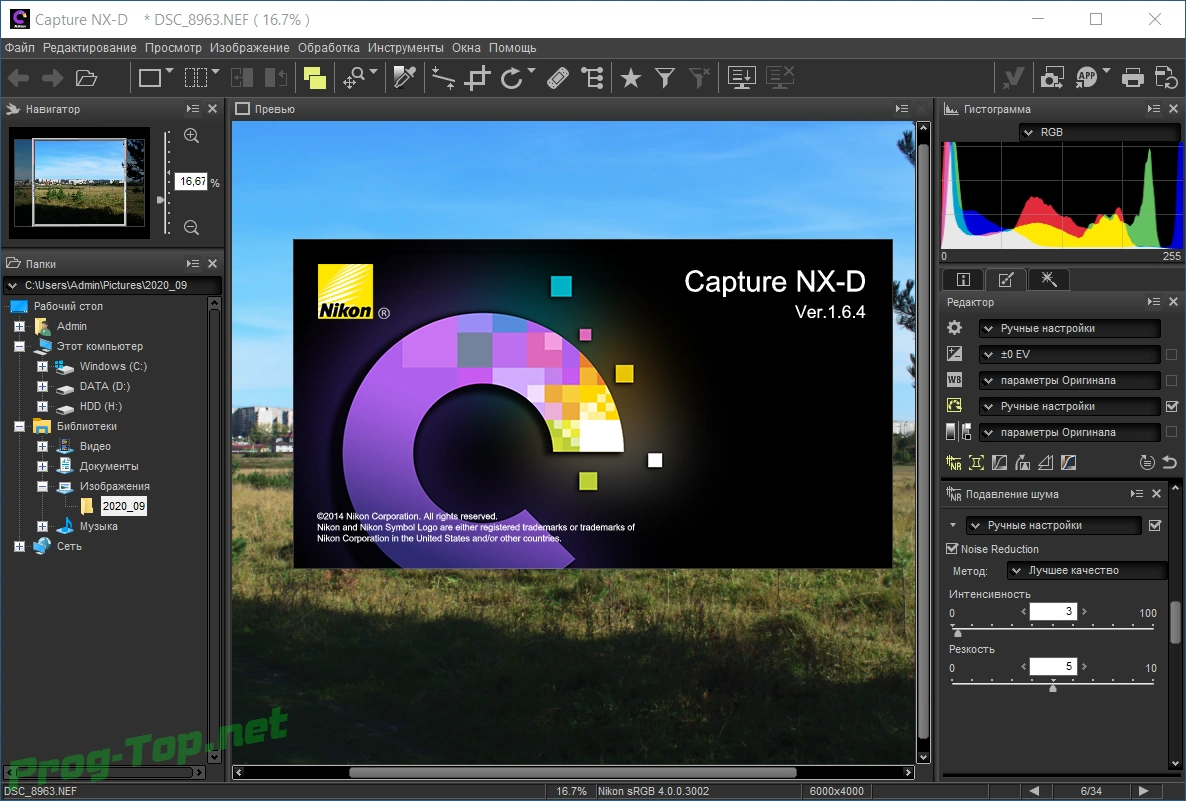Toggle the Превью panel square checkbox
The image size is (1186, 801).
click(x=242, y=109)
